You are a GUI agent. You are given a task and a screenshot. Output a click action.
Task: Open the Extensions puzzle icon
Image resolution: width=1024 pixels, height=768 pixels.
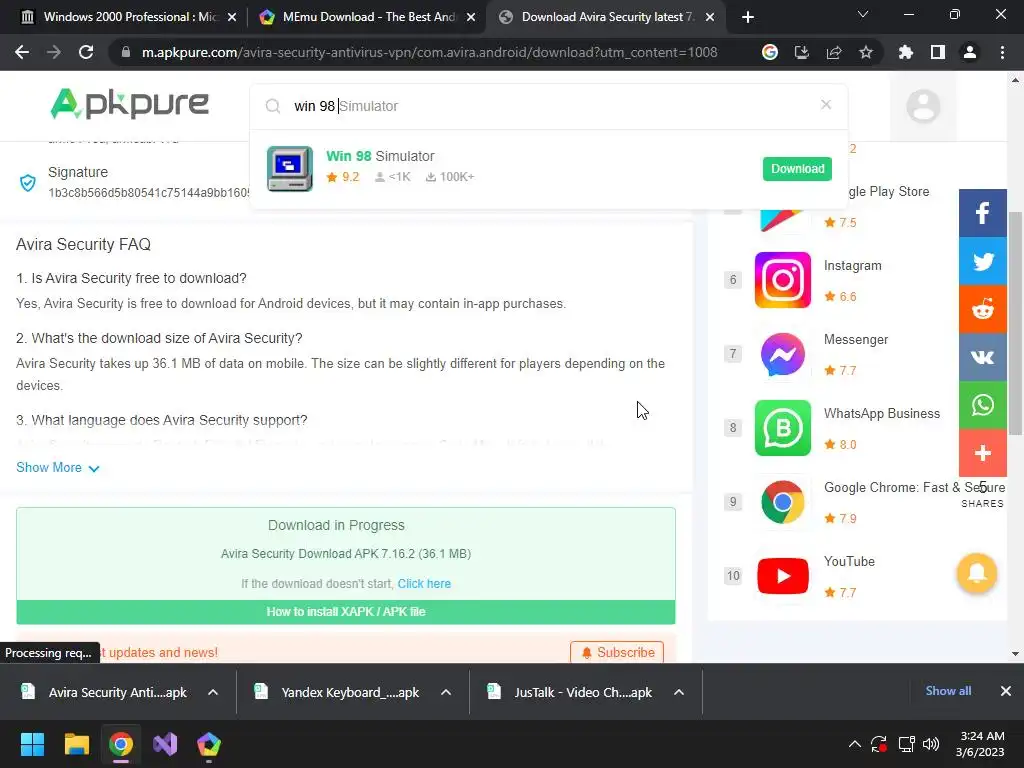[x=905, y=52]
